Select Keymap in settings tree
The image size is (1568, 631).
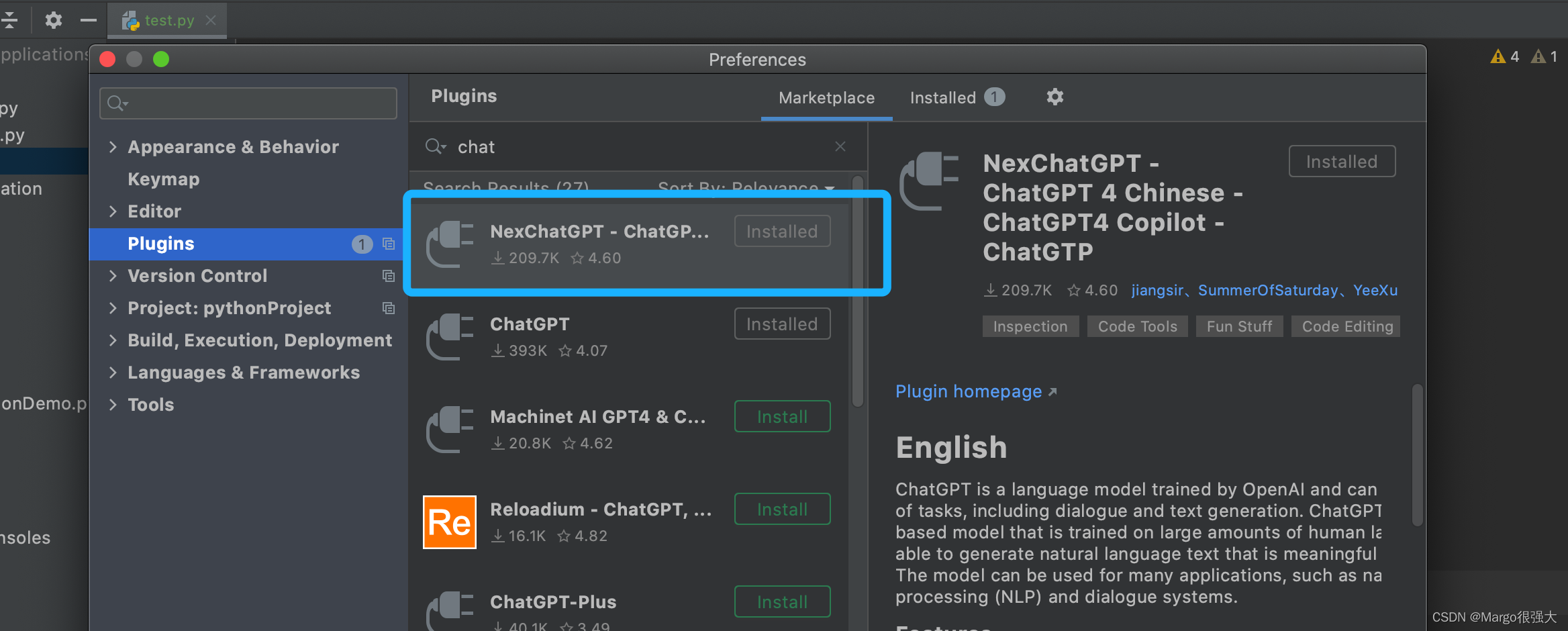pos(163,179)
